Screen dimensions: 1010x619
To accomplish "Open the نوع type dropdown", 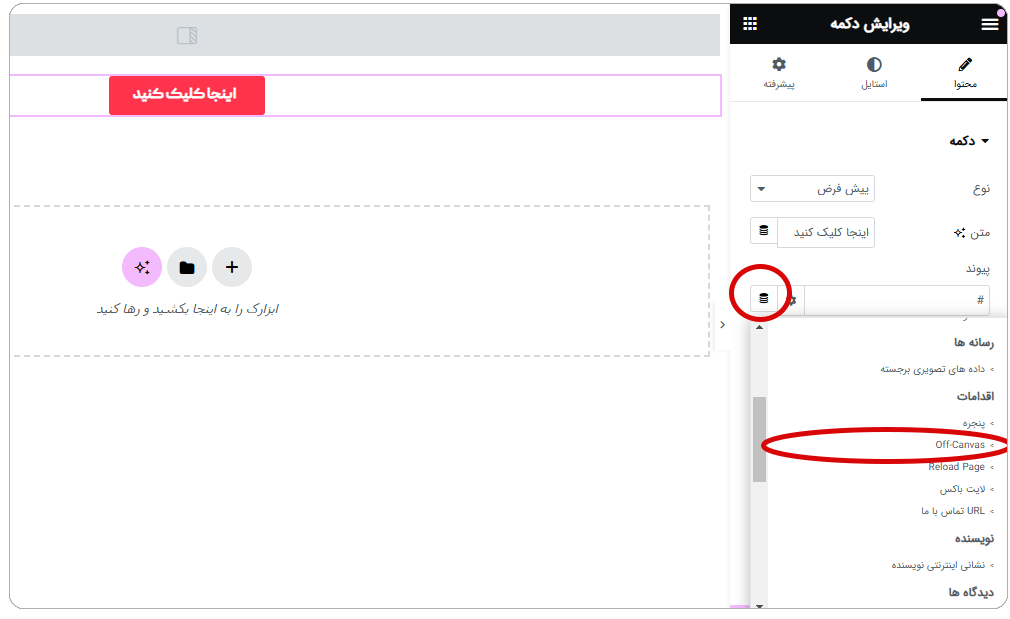I will (812, 188).
